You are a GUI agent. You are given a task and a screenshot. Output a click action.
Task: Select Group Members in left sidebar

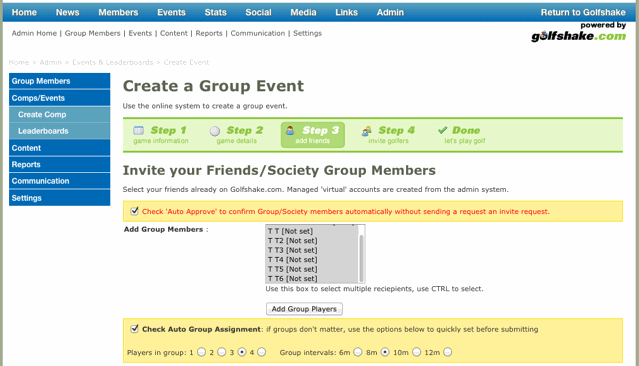click(59, 81)
